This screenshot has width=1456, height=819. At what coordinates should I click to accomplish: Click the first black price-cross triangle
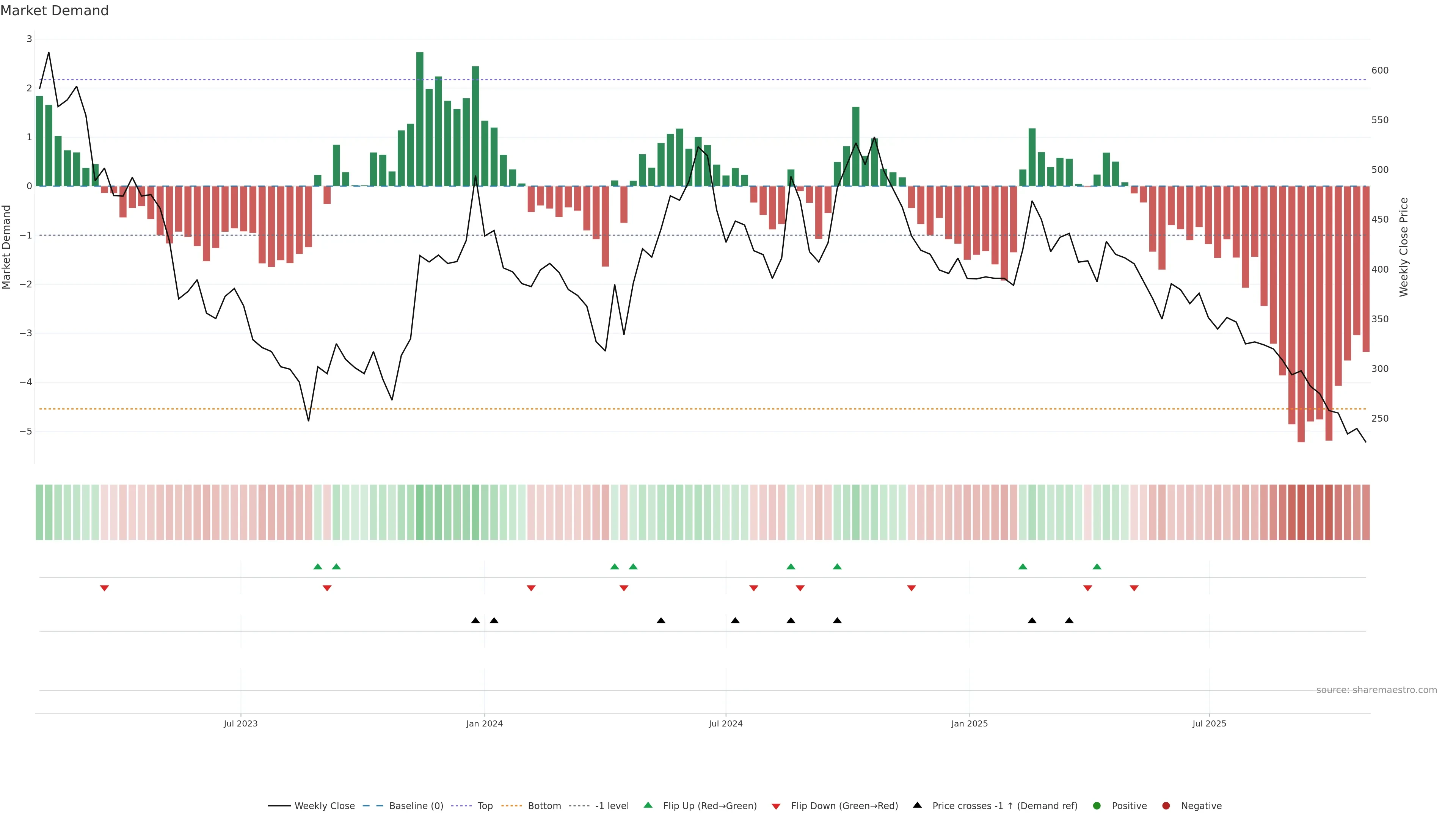tap(475, 621)
